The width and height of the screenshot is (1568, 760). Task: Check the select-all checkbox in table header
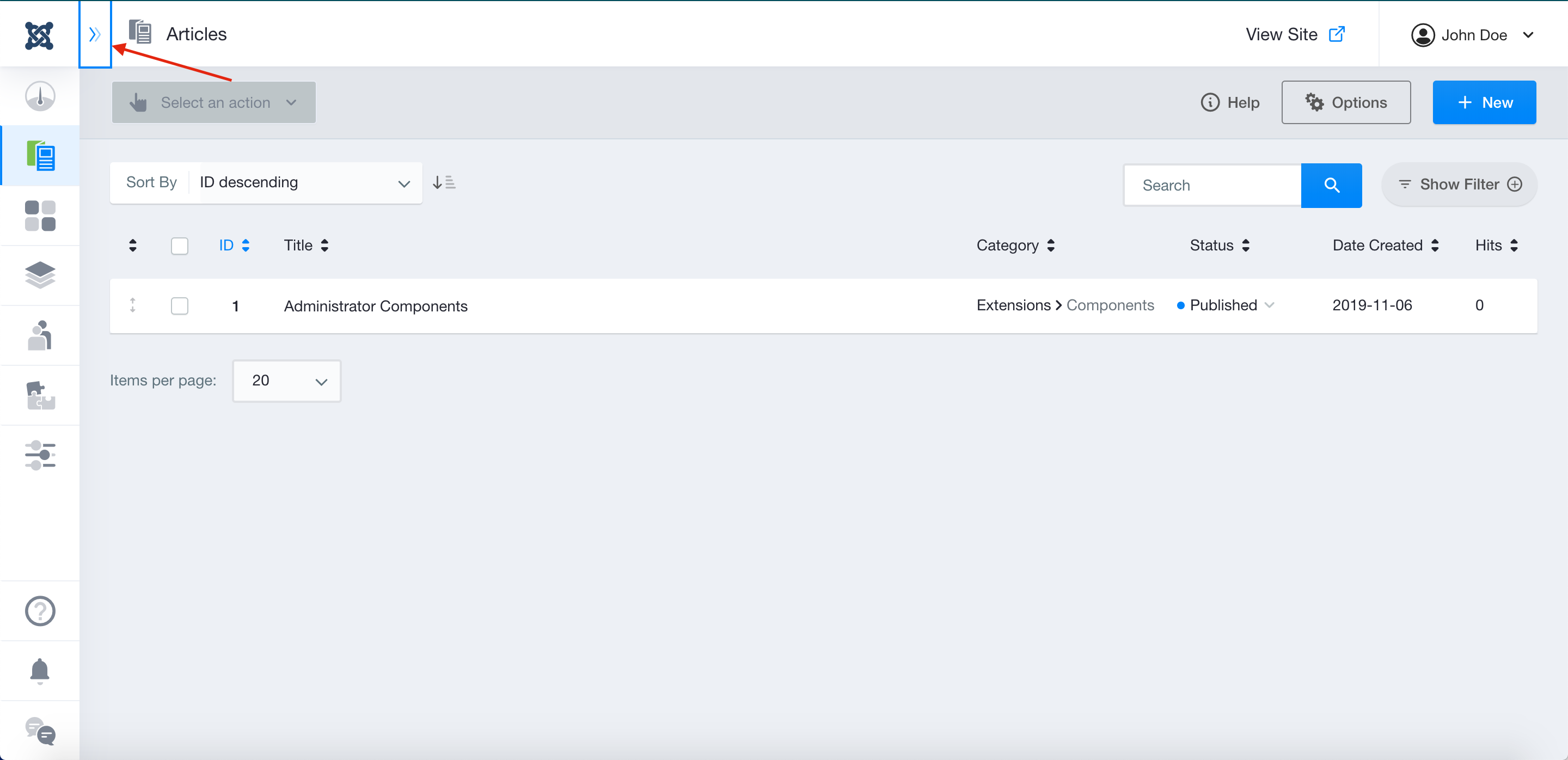point(180,245)
